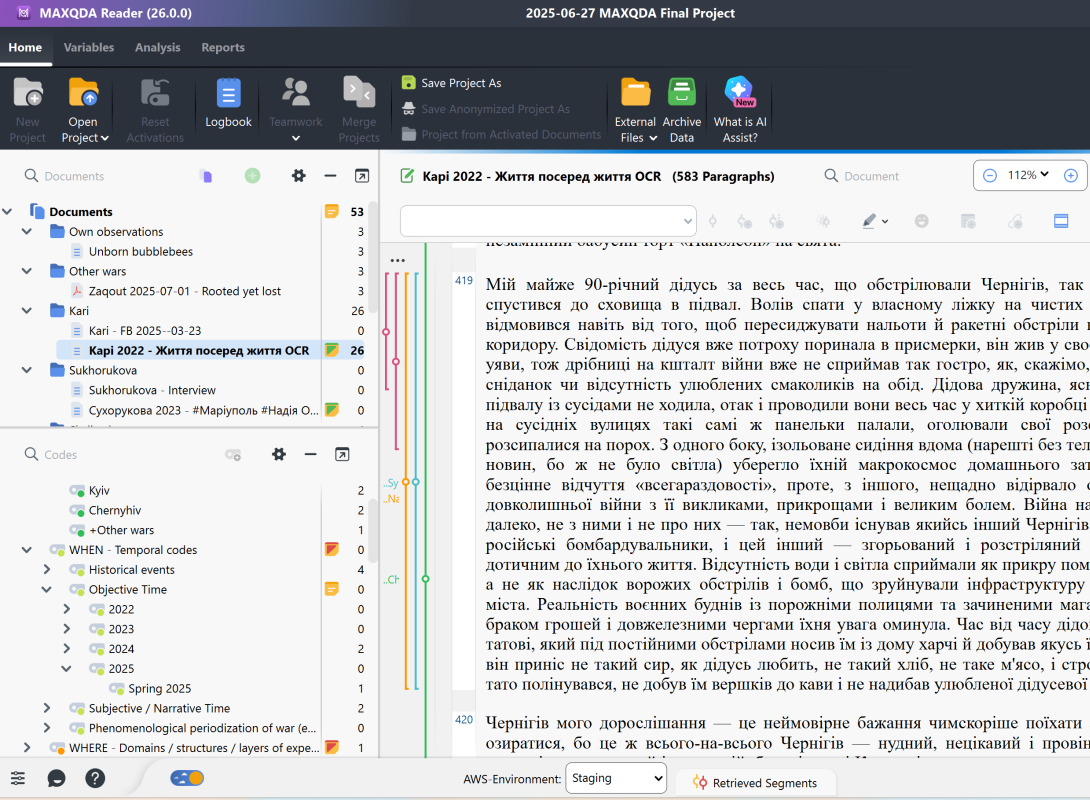This screenshot has width=1090, height=800.
Task: Click Save Anonymized Project As
Action: pyautogui.click(x=486, y=109)
